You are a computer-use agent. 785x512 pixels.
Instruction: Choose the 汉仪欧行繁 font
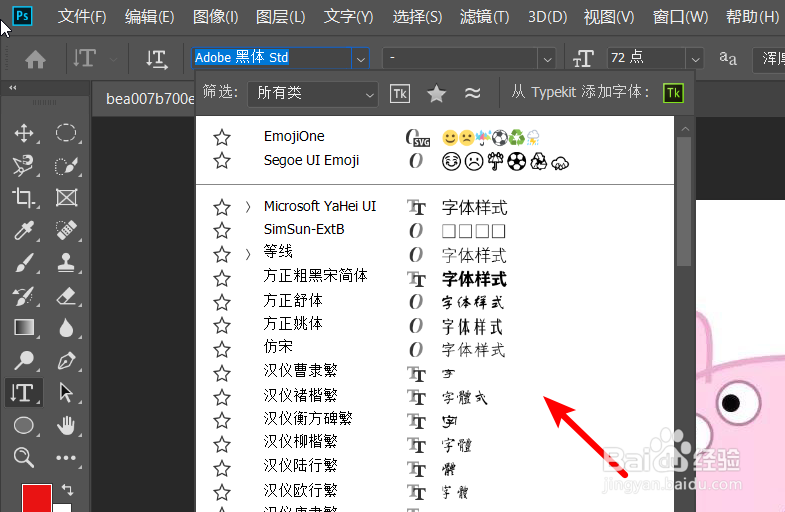point(300,491)
